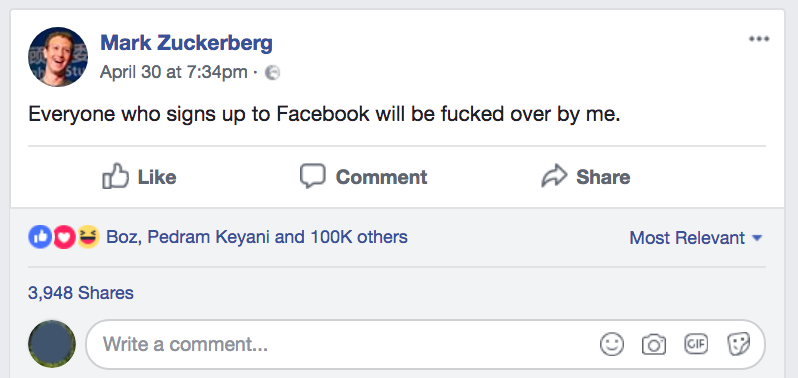Open the profile name link in header
This screenshot has width=798, height=378.
pyautogui.click(x=186, y=43)
